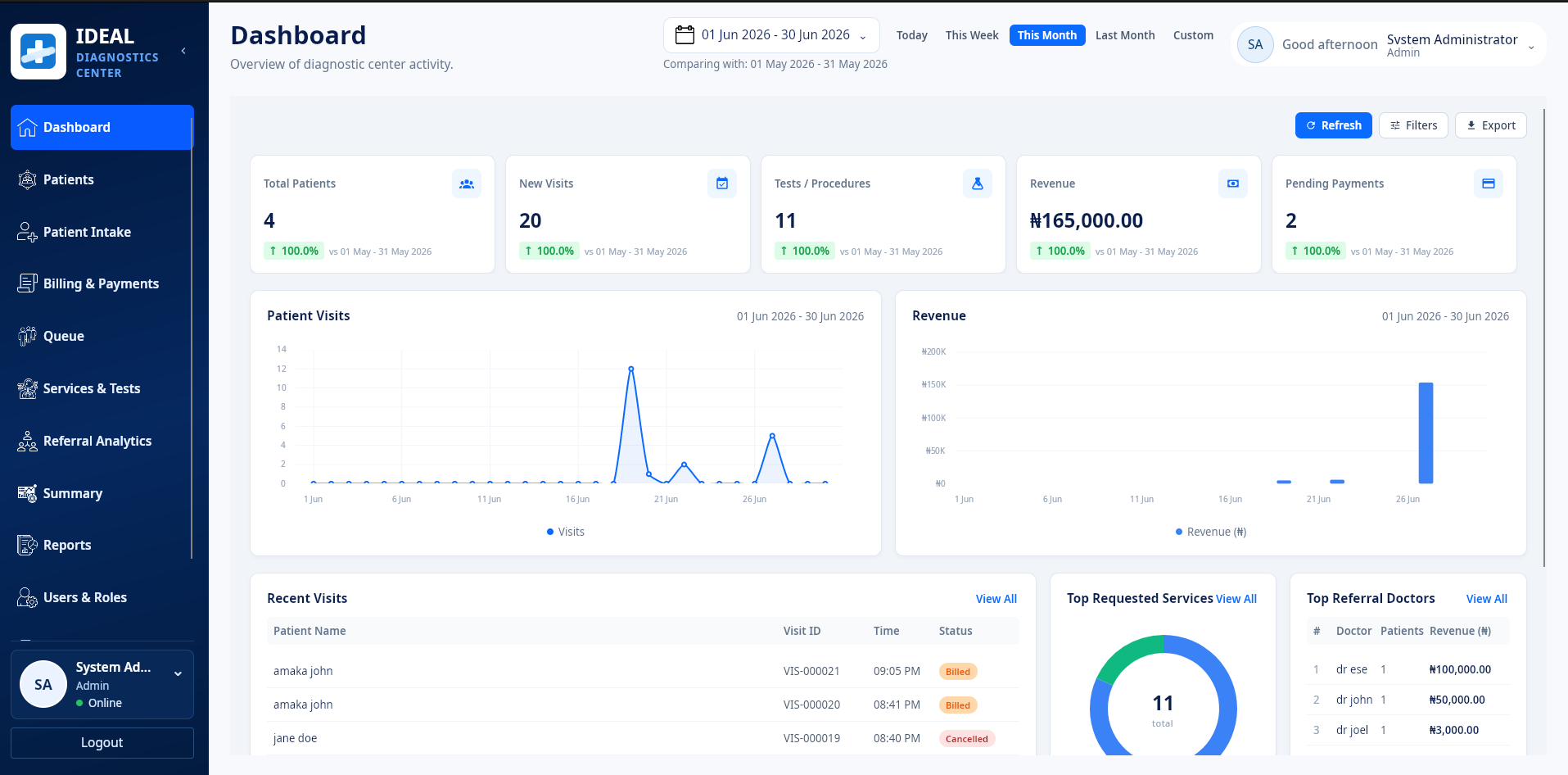Click the Pending Payments card icon
Screen dimensions: 1568x775
coord(1489,184)
